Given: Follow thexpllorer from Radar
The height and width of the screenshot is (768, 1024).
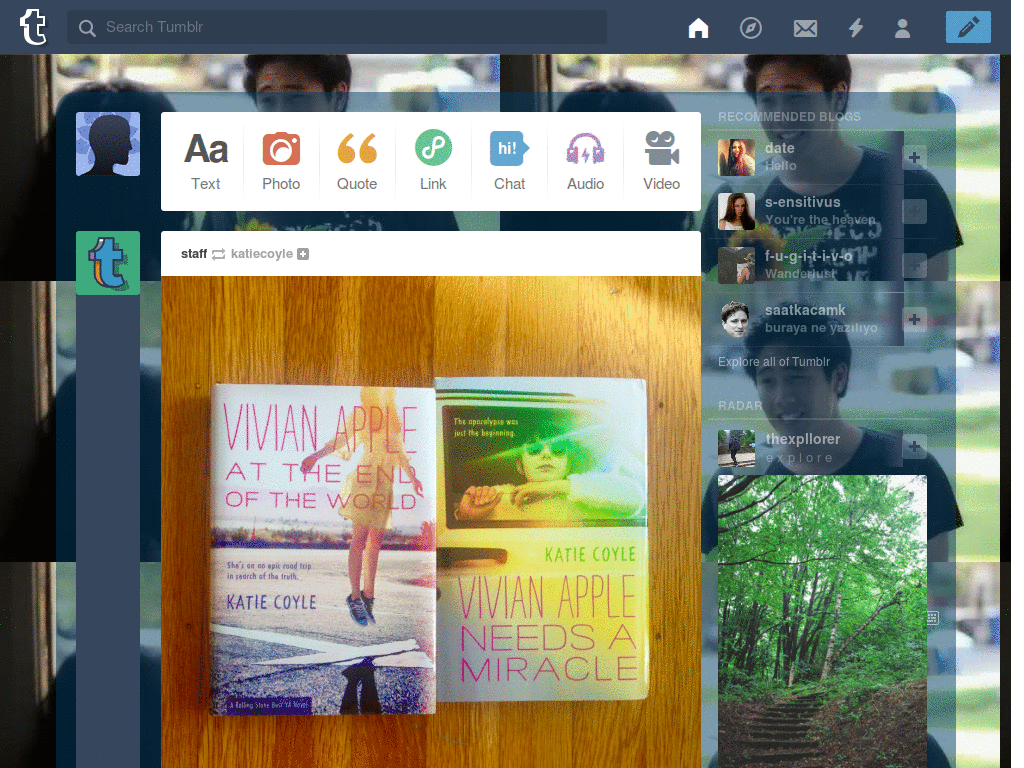Looking at the screenshot, I should 914,447.
